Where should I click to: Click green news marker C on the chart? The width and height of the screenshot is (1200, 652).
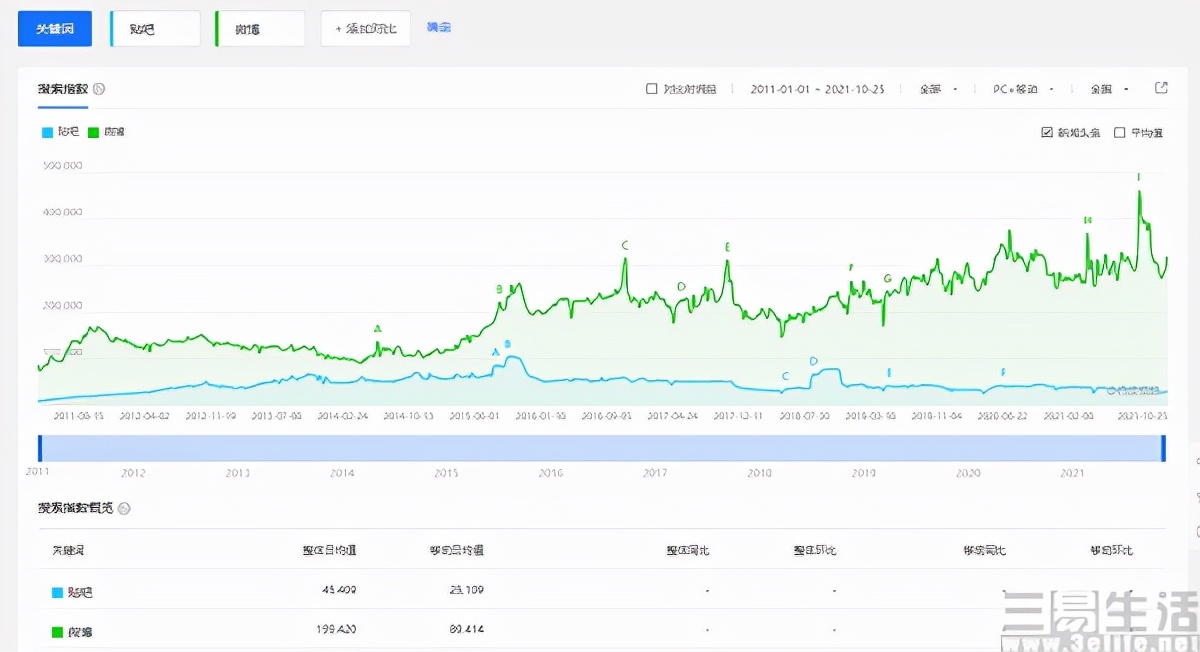click(625, 245)
